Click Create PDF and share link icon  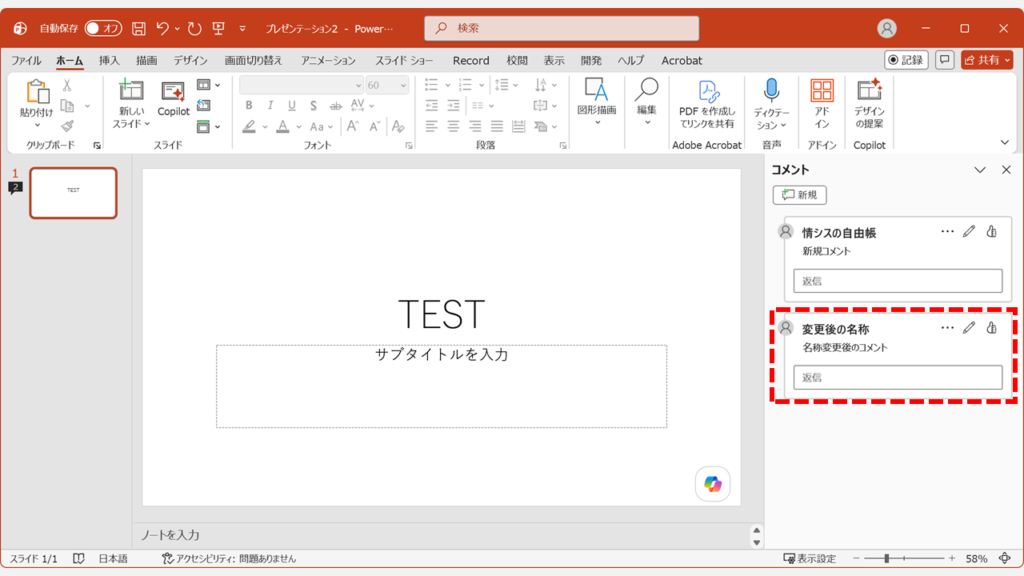pos(707,91)
